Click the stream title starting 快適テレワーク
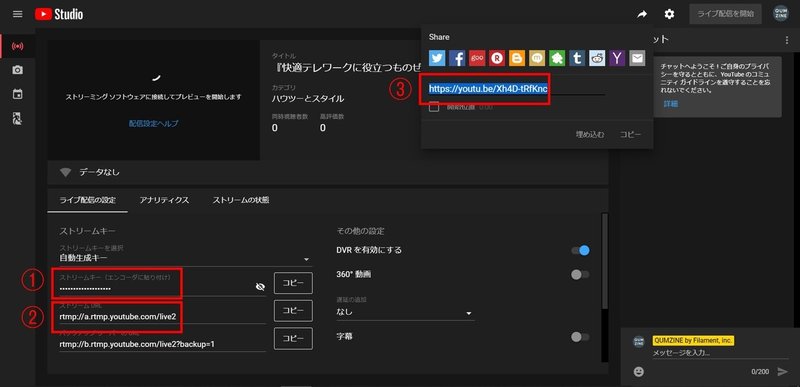 [347, 68]
